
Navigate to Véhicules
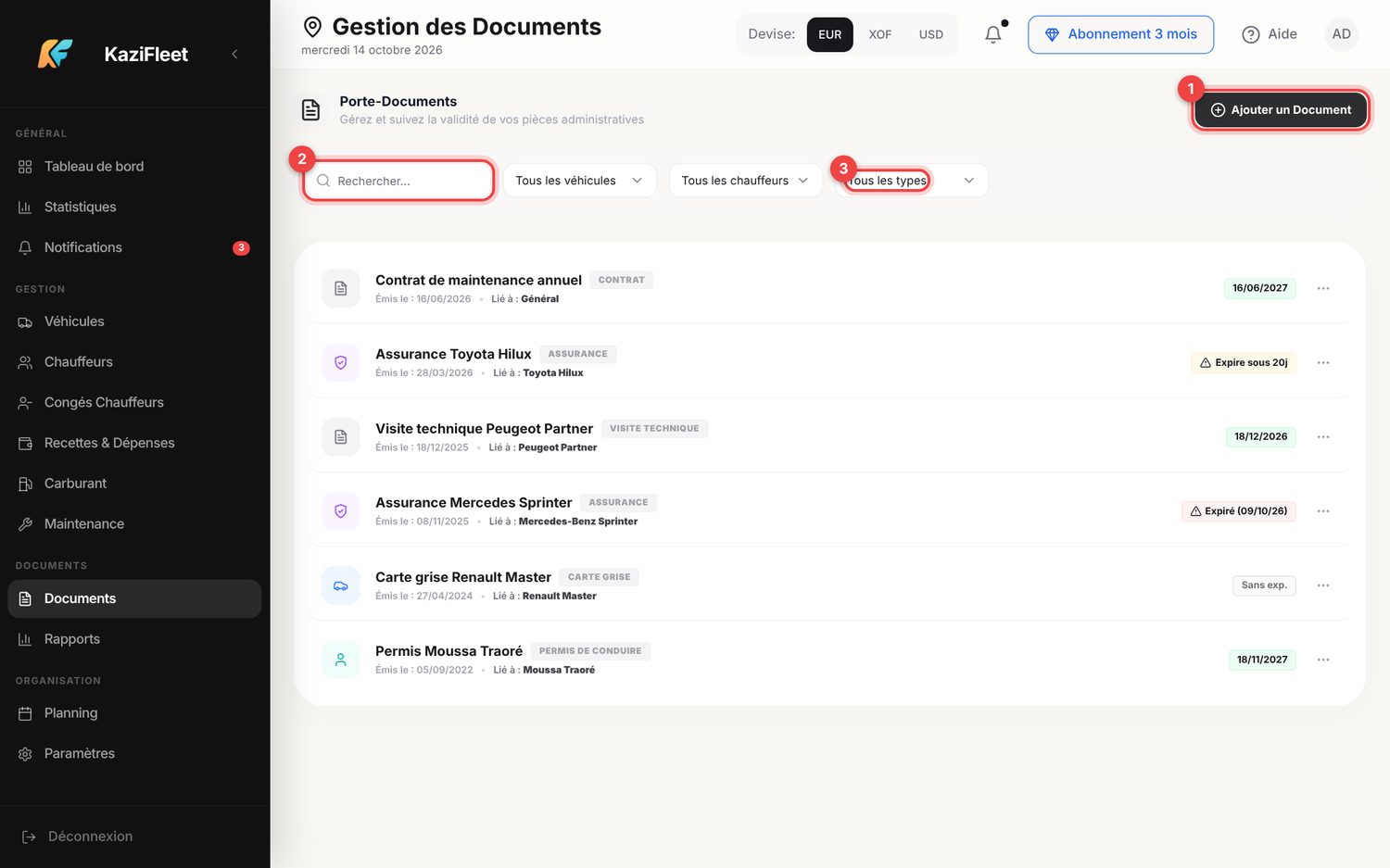click(x=134, y=321)
